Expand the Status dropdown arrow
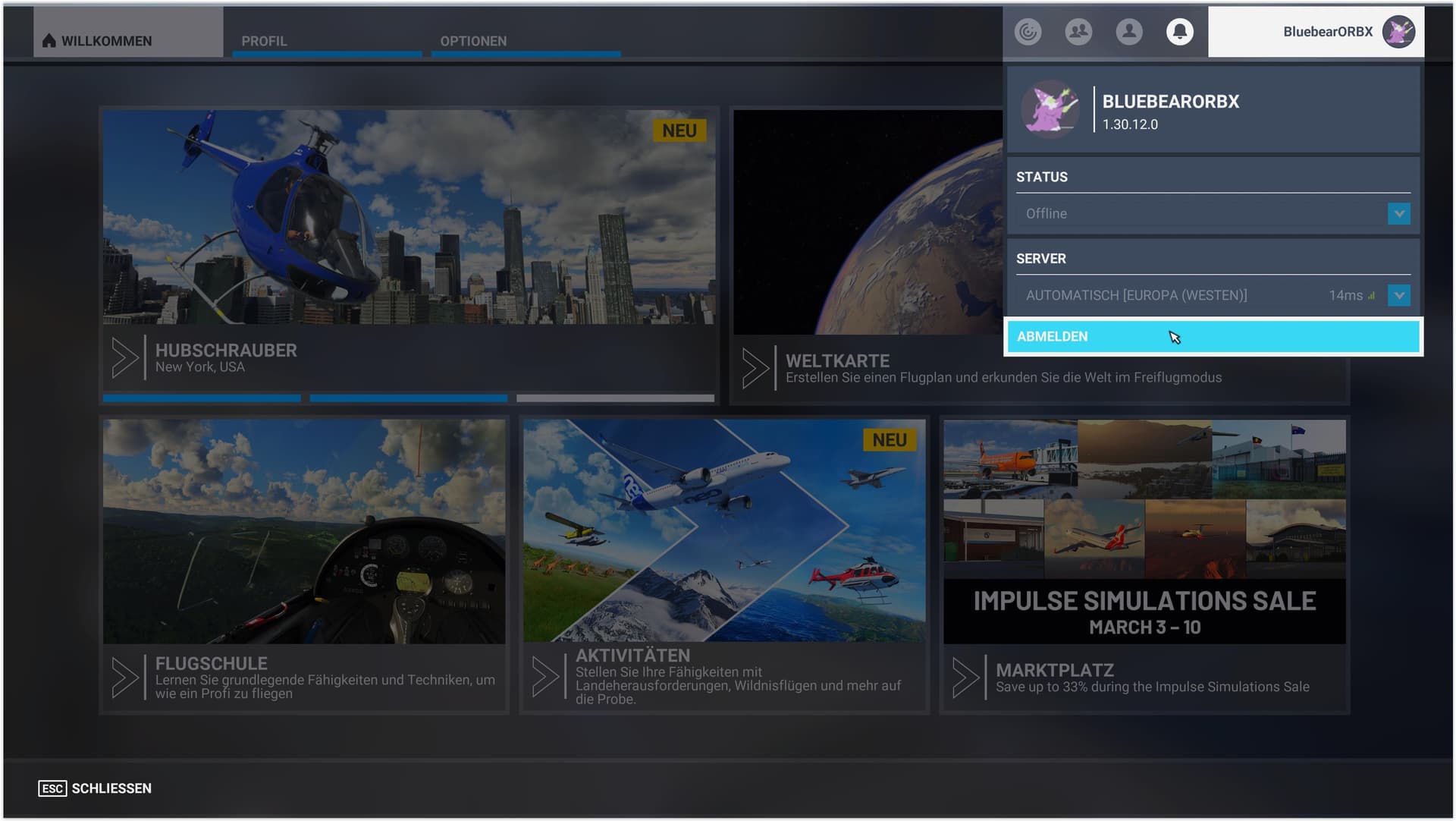This screenshot has height=821, width=1456. click(1399, 214)
